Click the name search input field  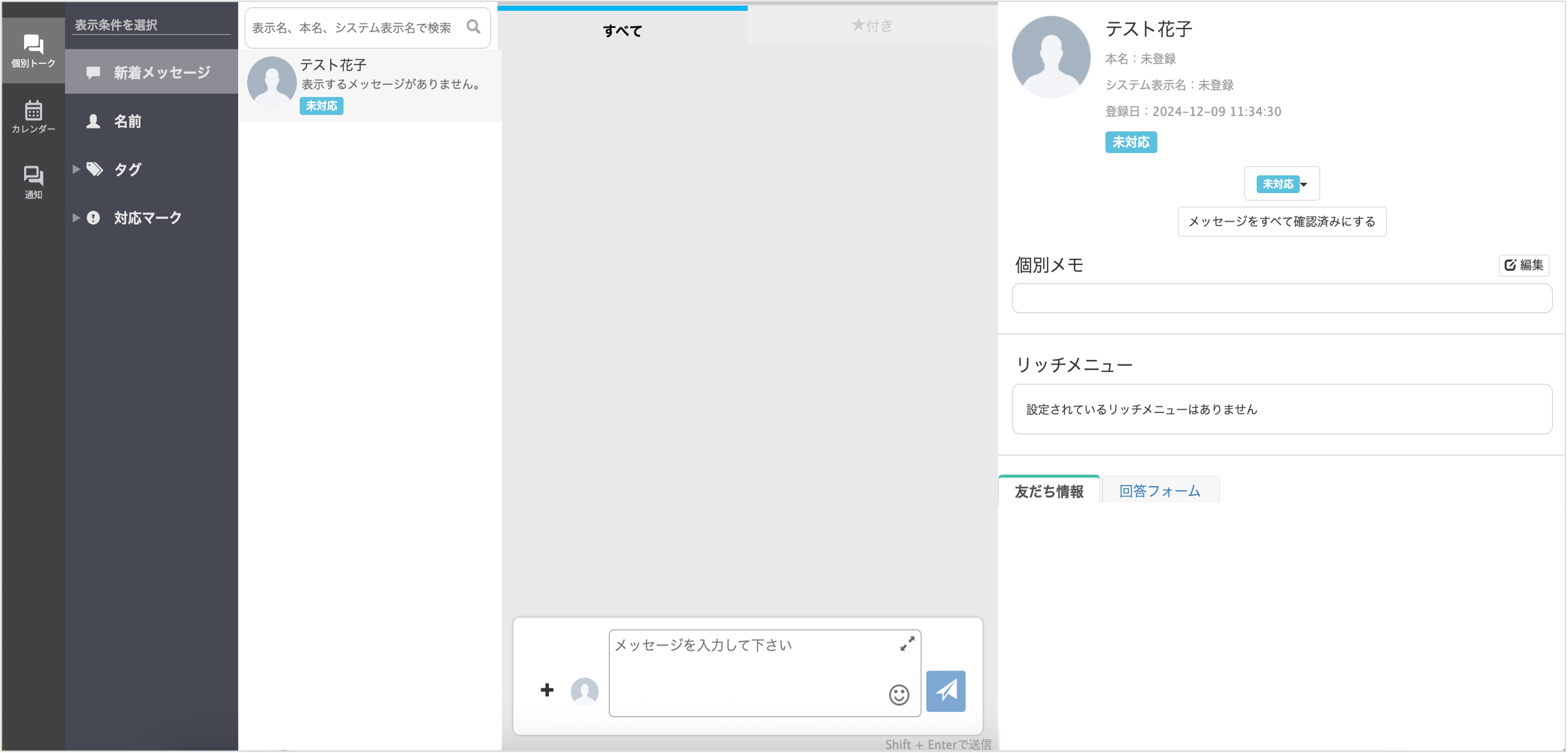tap(368, 27)
